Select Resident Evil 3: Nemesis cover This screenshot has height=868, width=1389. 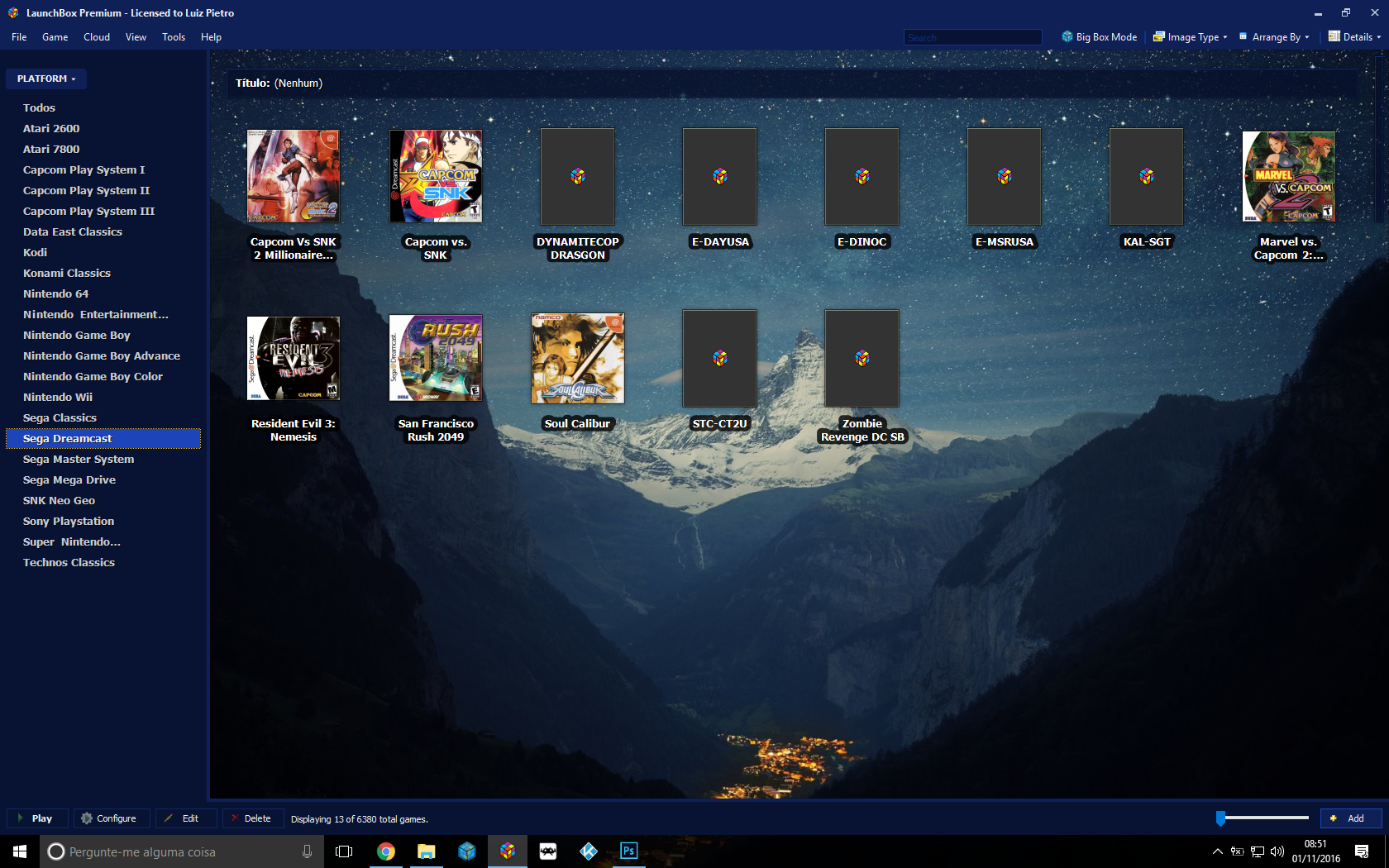tap(294, 358)
